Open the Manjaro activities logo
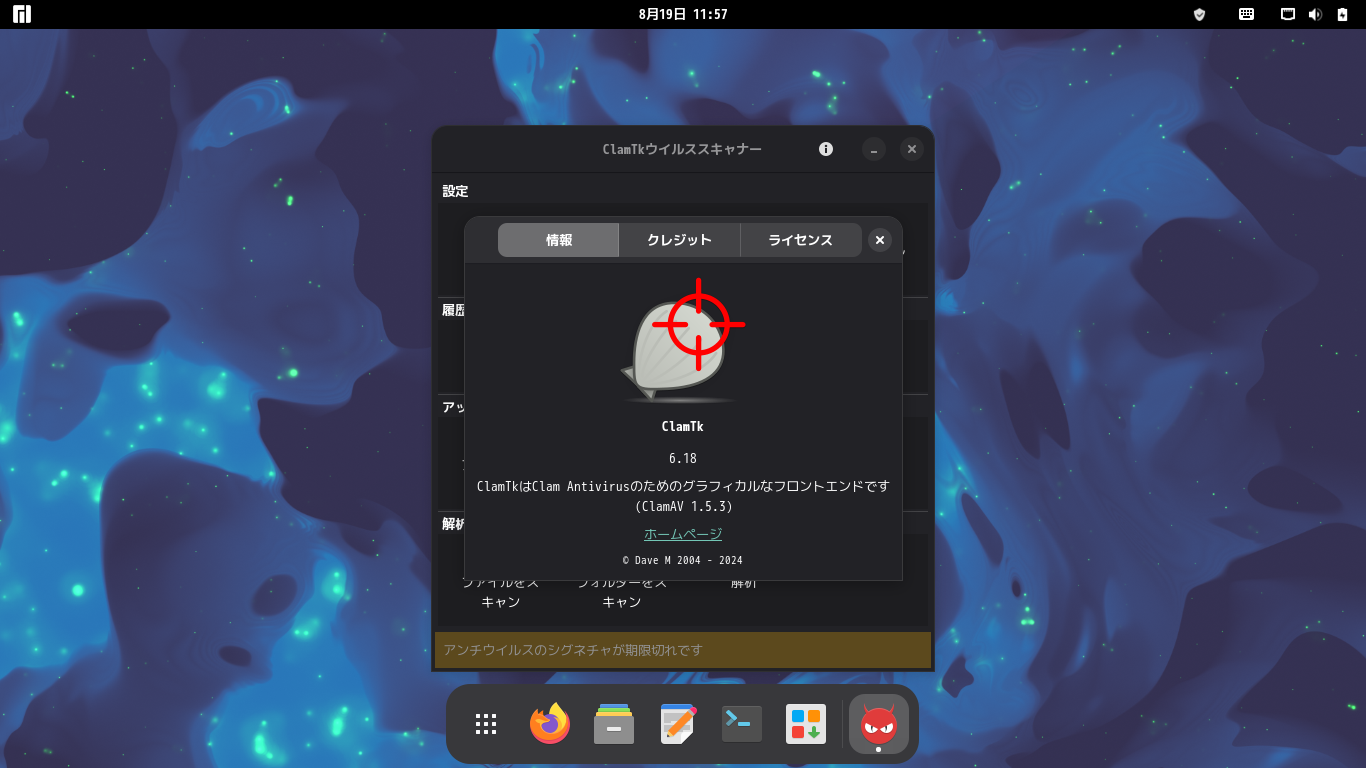Image resolution: width=1366 pixels, height=768 pixels. point(22,14)
